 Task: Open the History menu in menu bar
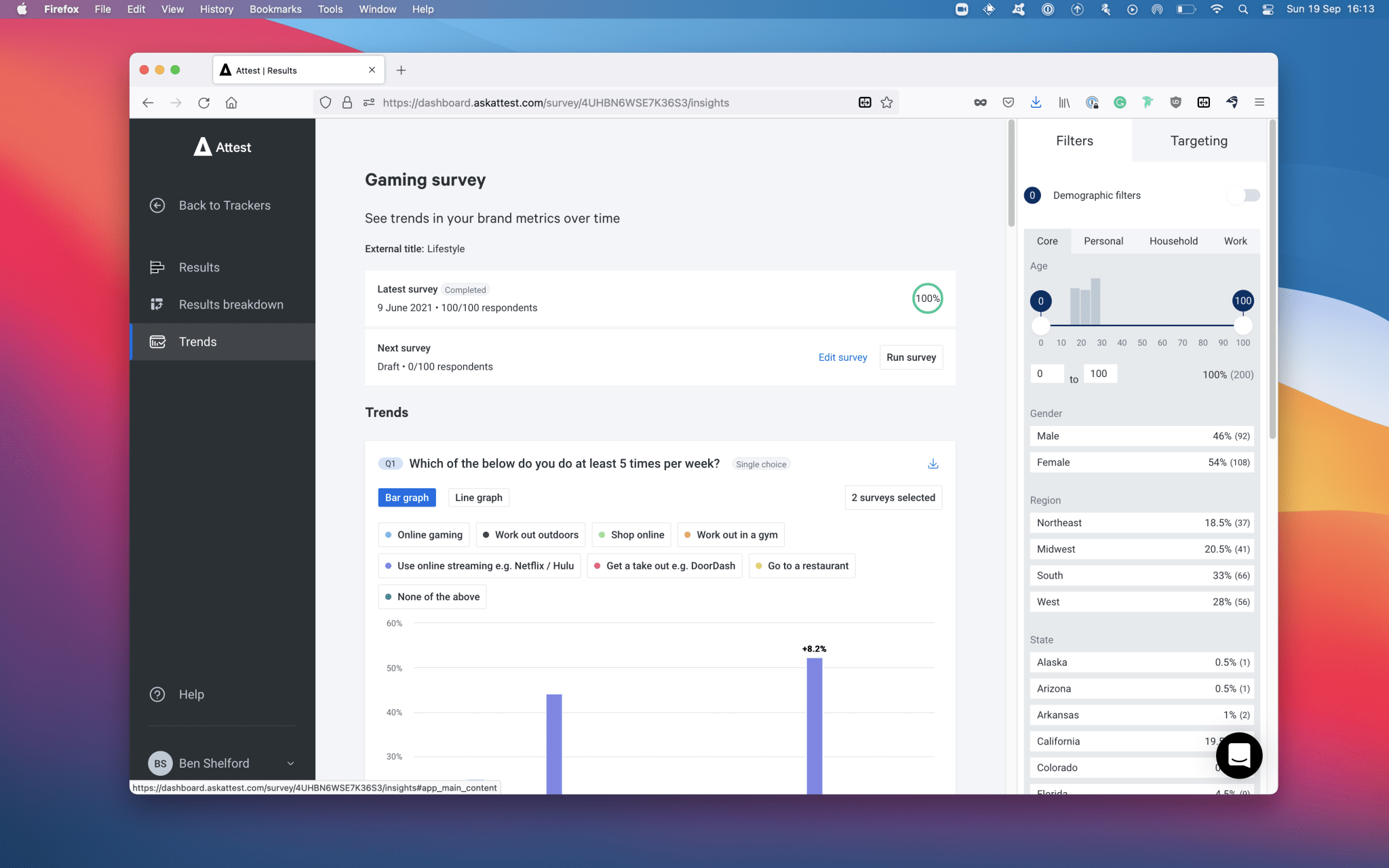(x=216, y=9)
